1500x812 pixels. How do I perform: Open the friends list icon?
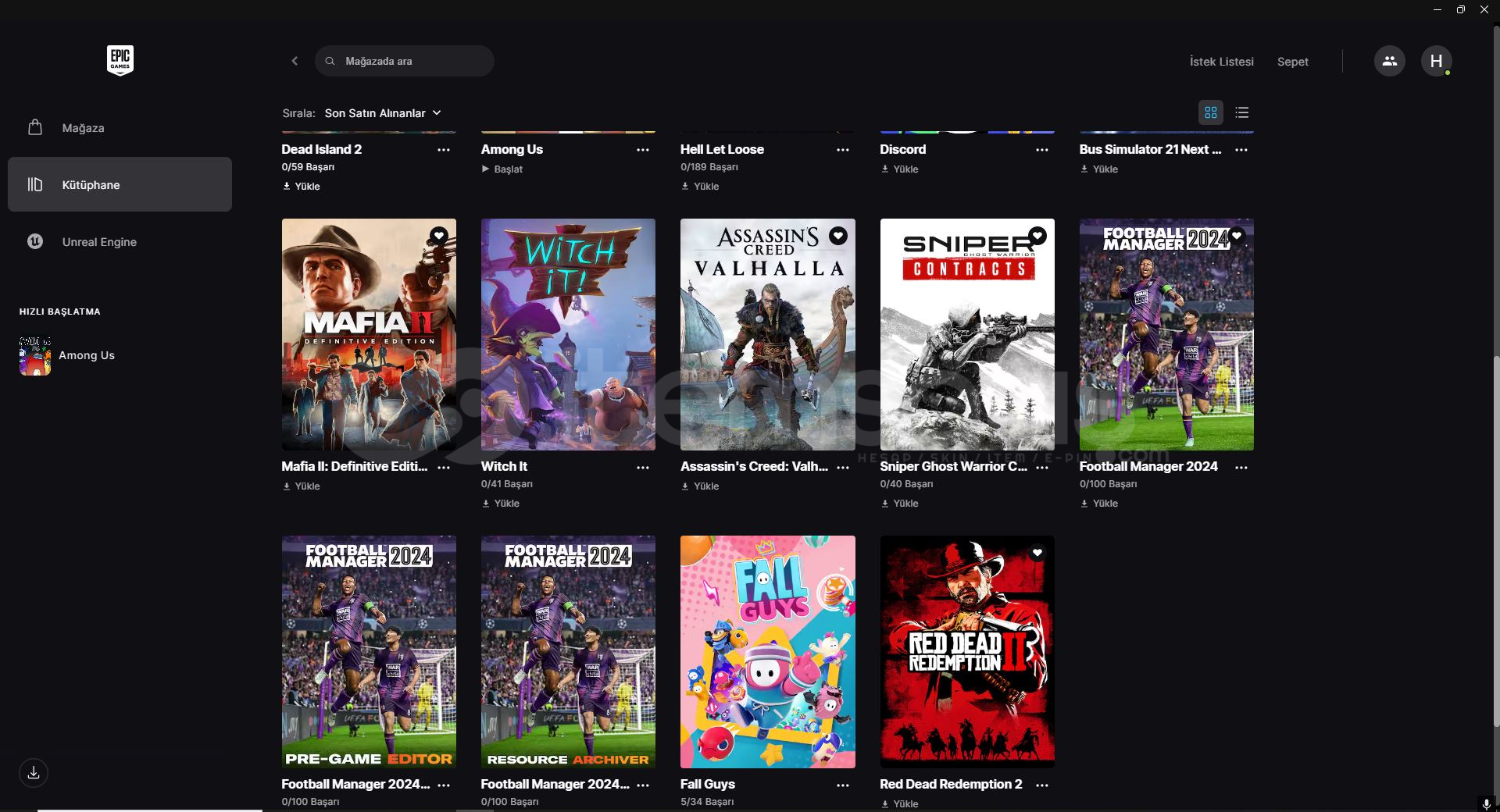(x=1389, y=61)
